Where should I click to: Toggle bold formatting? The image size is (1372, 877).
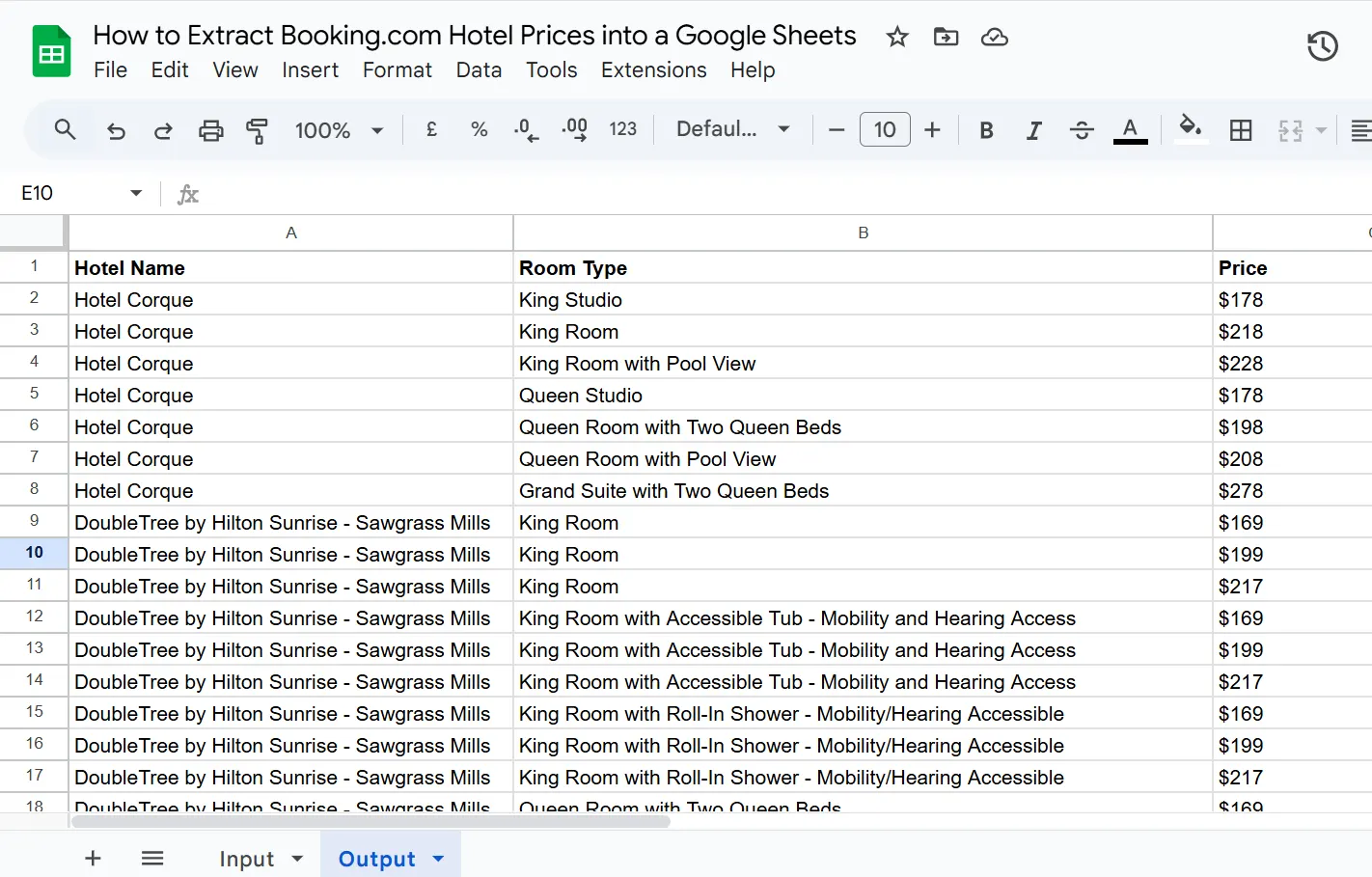[x=986, y=130]
